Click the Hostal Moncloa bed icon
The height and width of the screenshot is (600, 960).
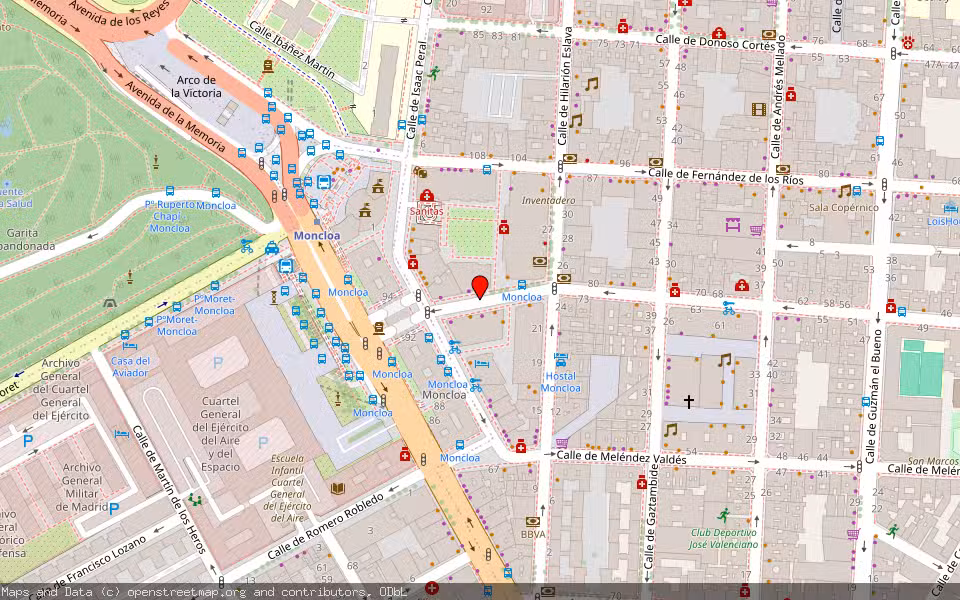[561, 360]
